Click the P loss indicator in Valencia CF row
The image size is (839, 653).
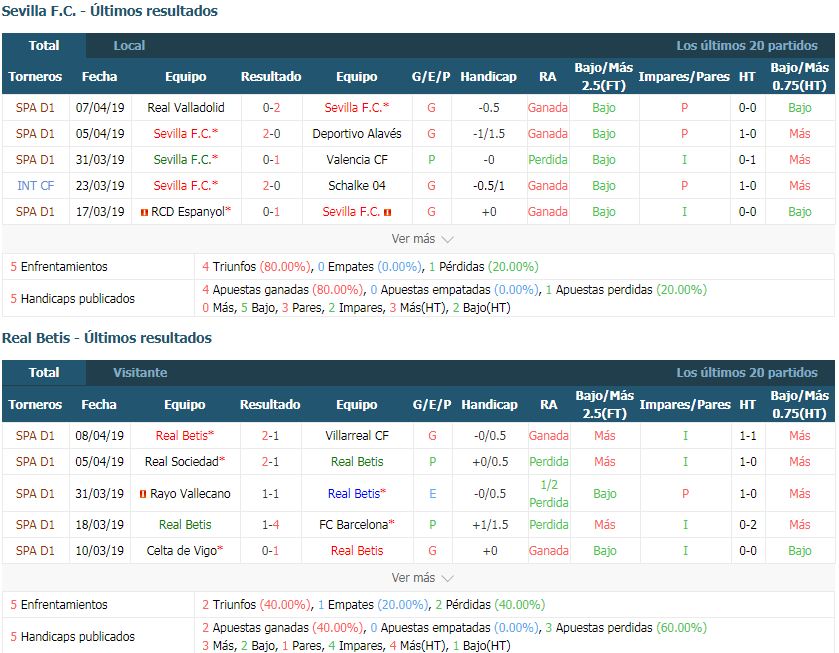[x=431, y=160]
